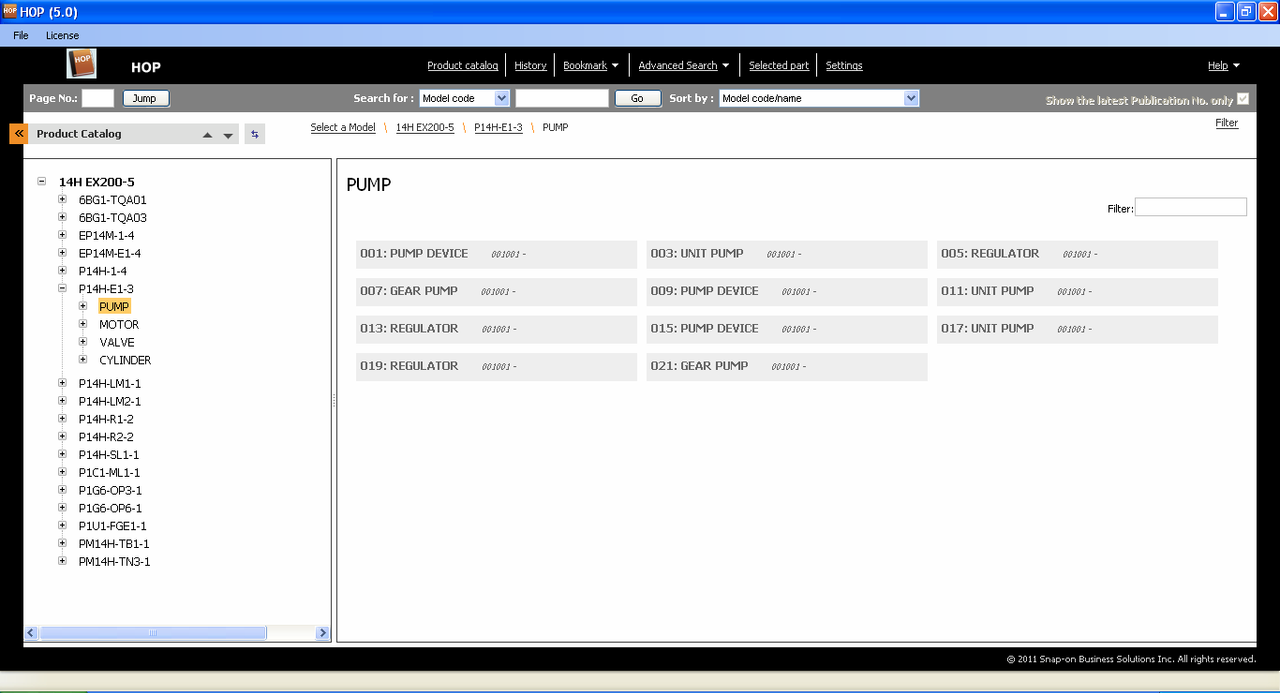Open the File menu
This screenshot has height=693, width=1280.
coord(21,35)
